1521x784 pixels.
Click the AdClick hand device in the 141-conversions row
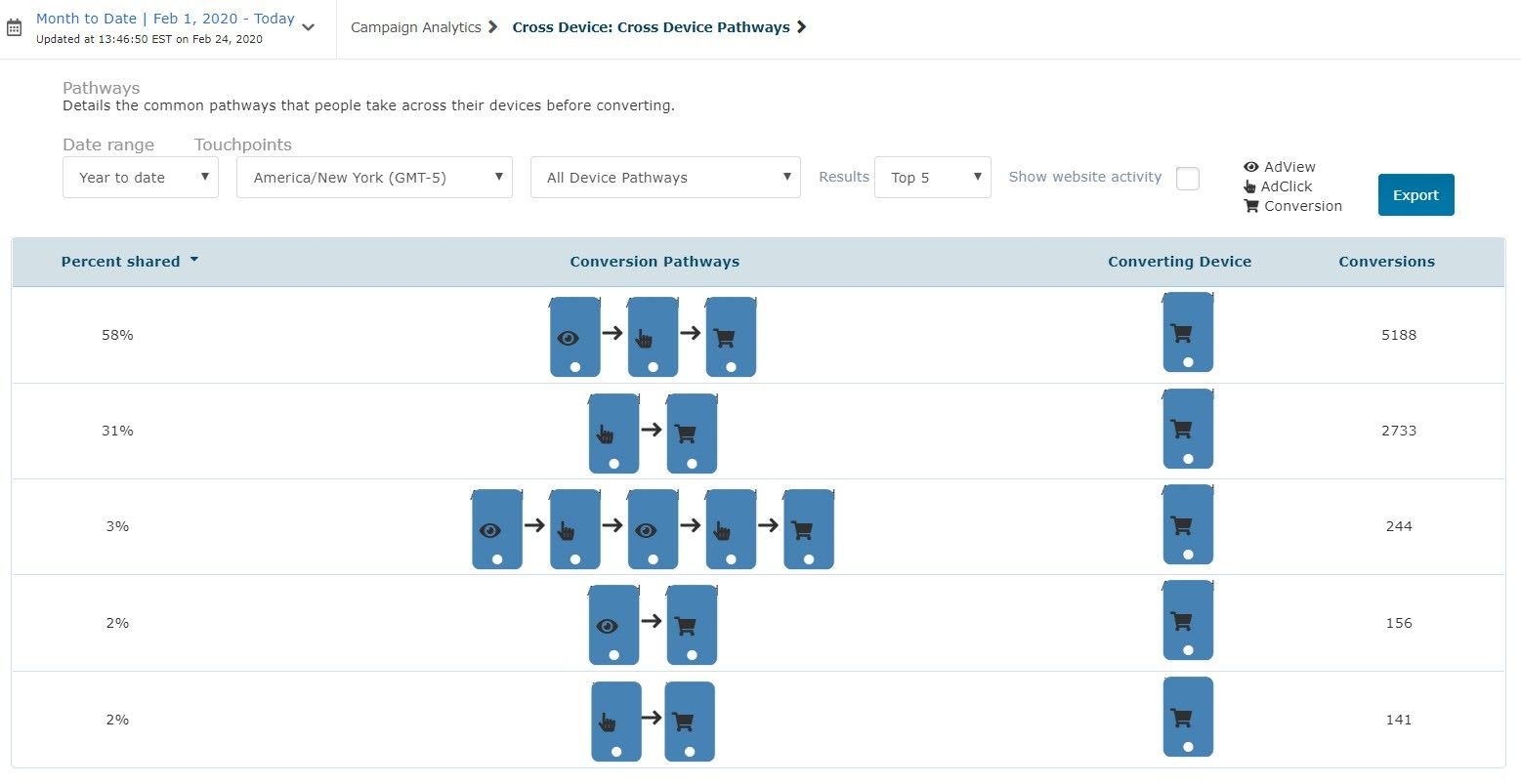tap(615, 722)
